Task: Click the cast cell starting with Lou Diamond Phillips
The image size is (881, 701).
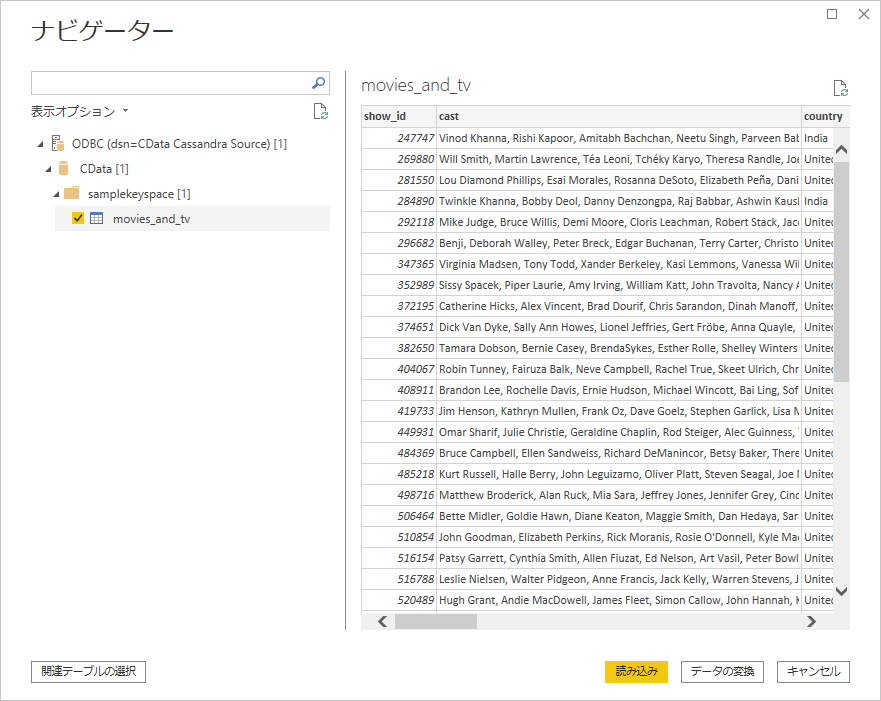Action: pyautogui.click(x=619, y=180)
